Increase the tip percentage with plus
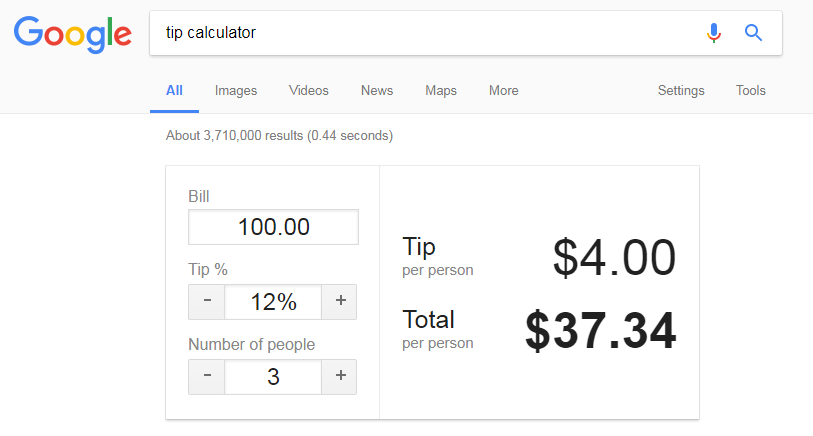The width and height of the screenshot is (813, 436). click(339, 302)
